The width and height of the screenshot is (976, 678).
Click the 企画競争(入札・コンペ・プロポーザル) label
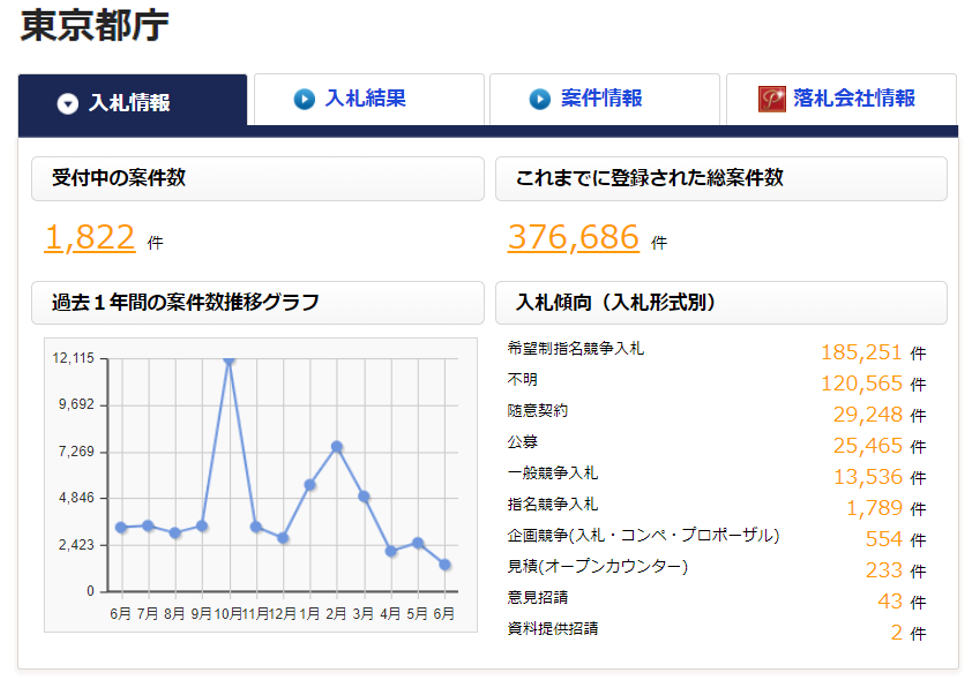643,535
